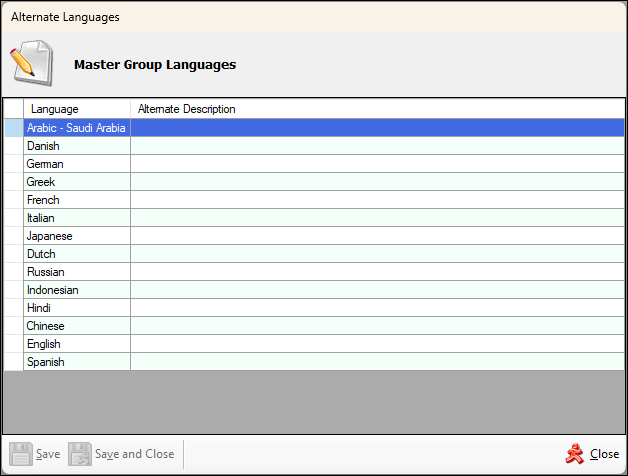628x476 pixels.
Task: Edit Alternate Description cell for Arabic
Action: [x=377, y=128]
